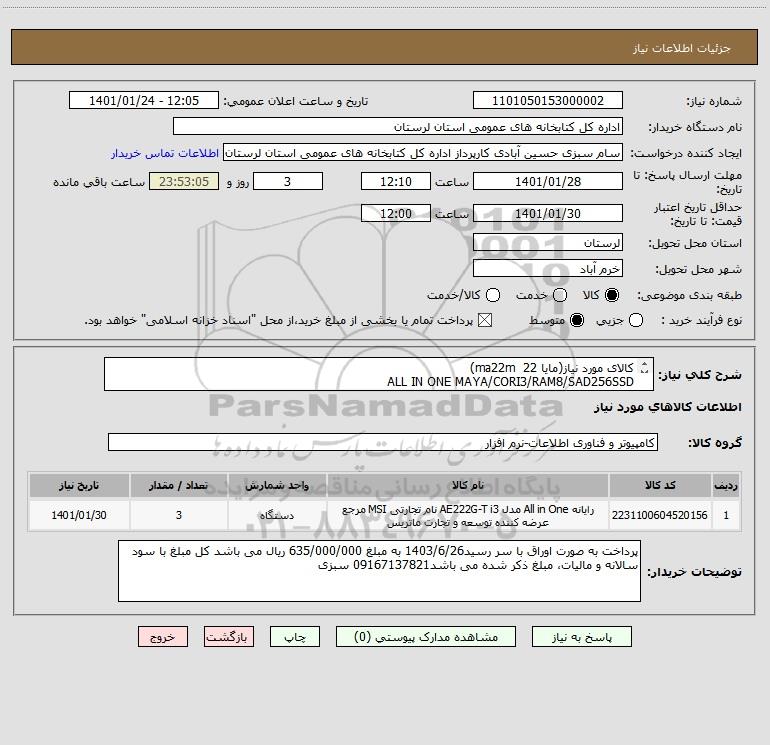Screen dimensions: 770x745
Task: Click the deadline time field 12:10
Action: [x=396, y=181]
